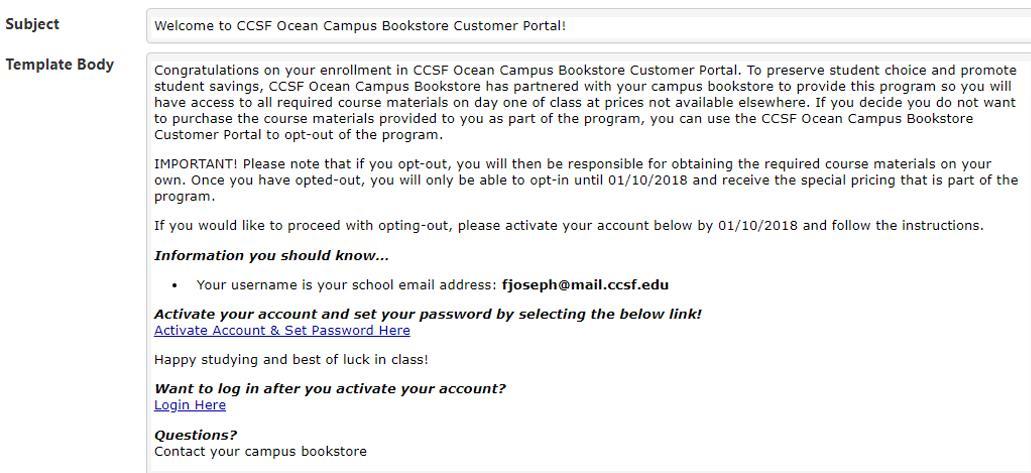Click the "Subject" field label
This screenshot has width=1031, height=473.
click(x=32, y=24)
